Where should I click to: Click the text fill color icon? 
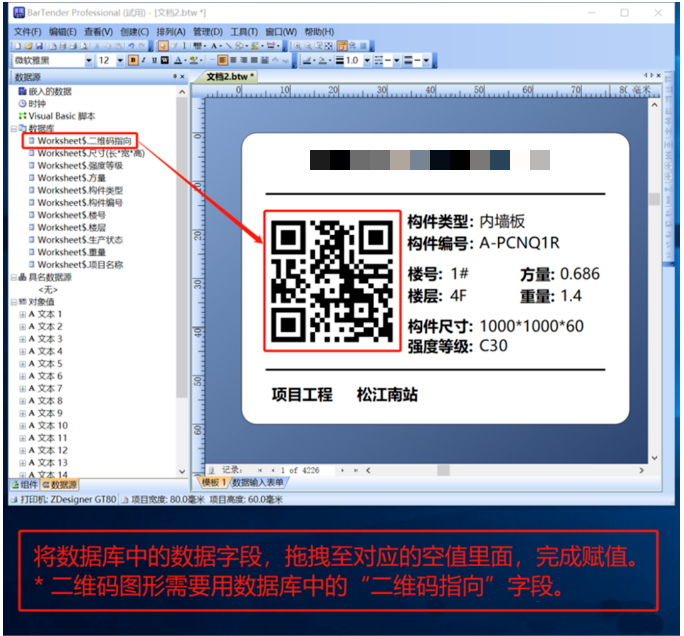193,60
